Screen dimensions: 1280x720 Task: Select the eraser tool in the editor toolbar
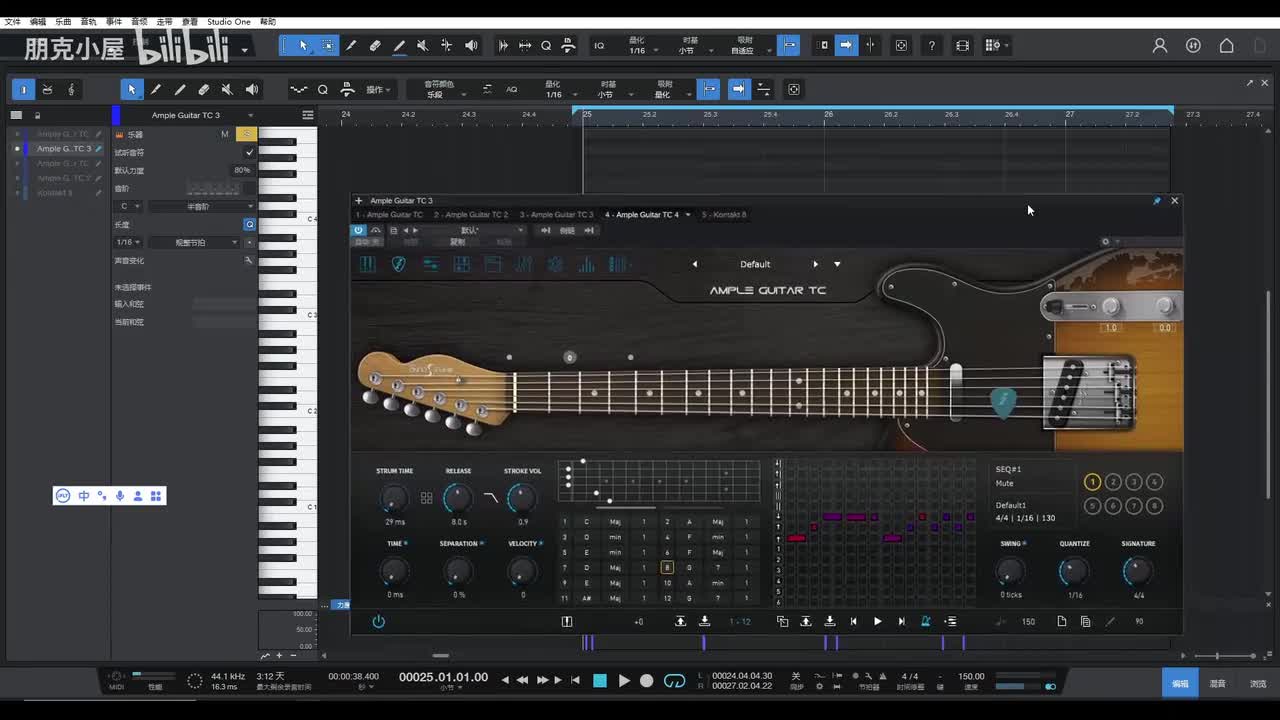click(204, 90)
